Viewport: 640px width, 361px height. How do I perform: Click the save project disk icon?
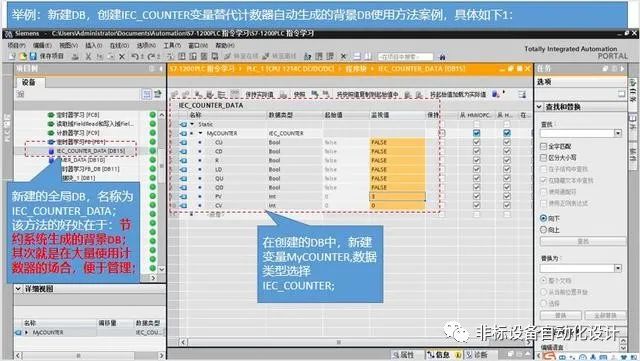(x=33, y=56)
